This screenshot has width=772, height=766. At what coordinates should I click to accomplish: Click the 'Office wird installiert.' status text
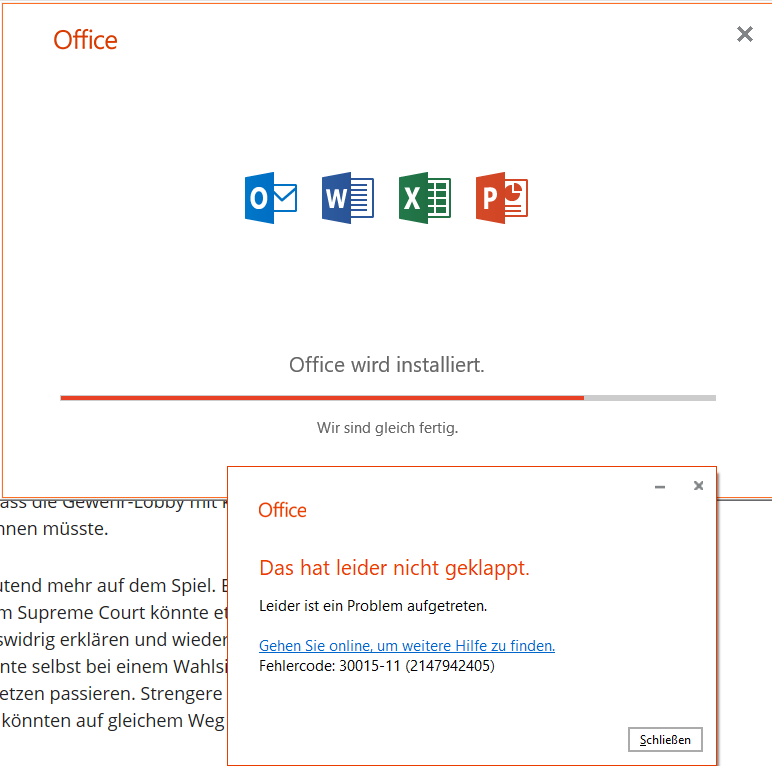coord(386,365)
